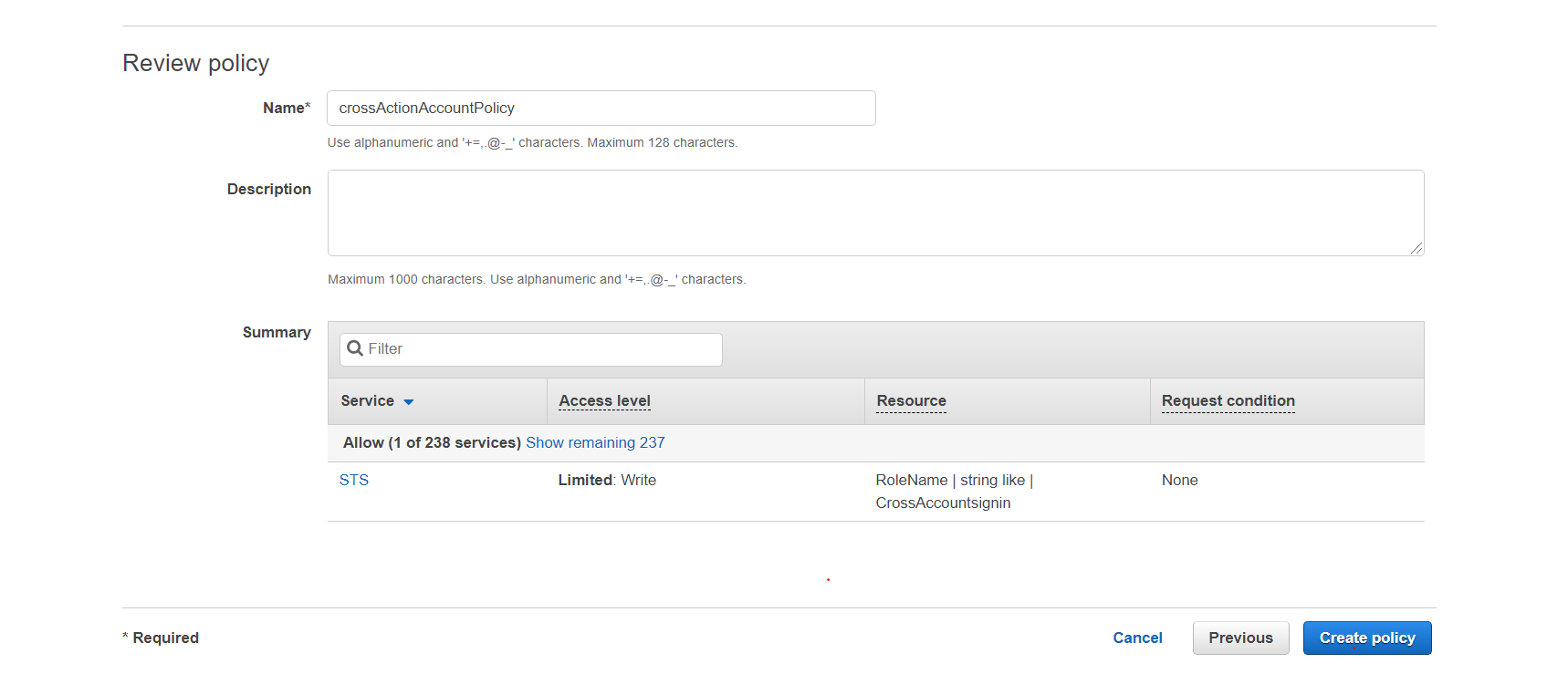Open the STS service link

tap(354, 480)
